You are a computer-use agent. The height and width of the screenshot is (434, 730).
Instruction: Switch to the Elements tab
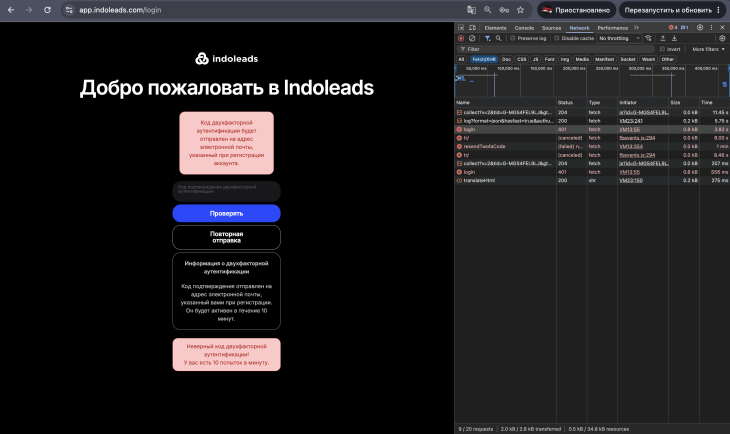[x=495, y=28]
